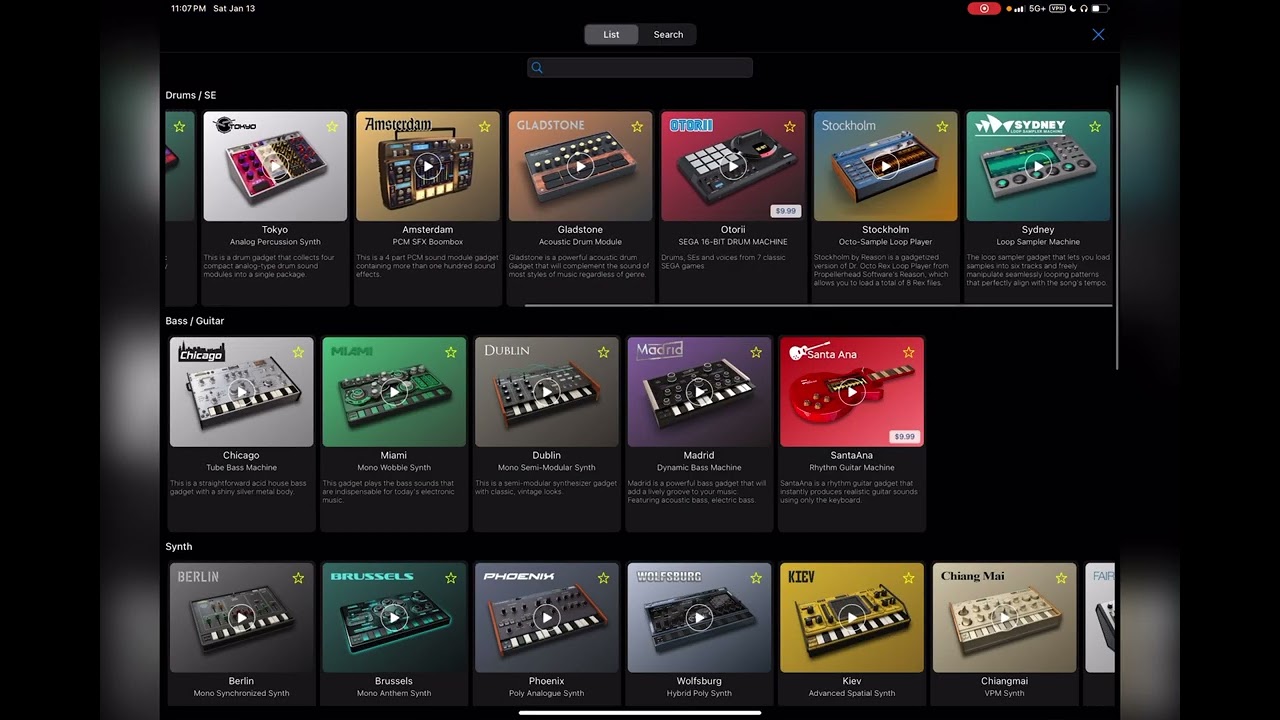
Task: Mark Brussels as favorite
Action: tap(451, 578)
